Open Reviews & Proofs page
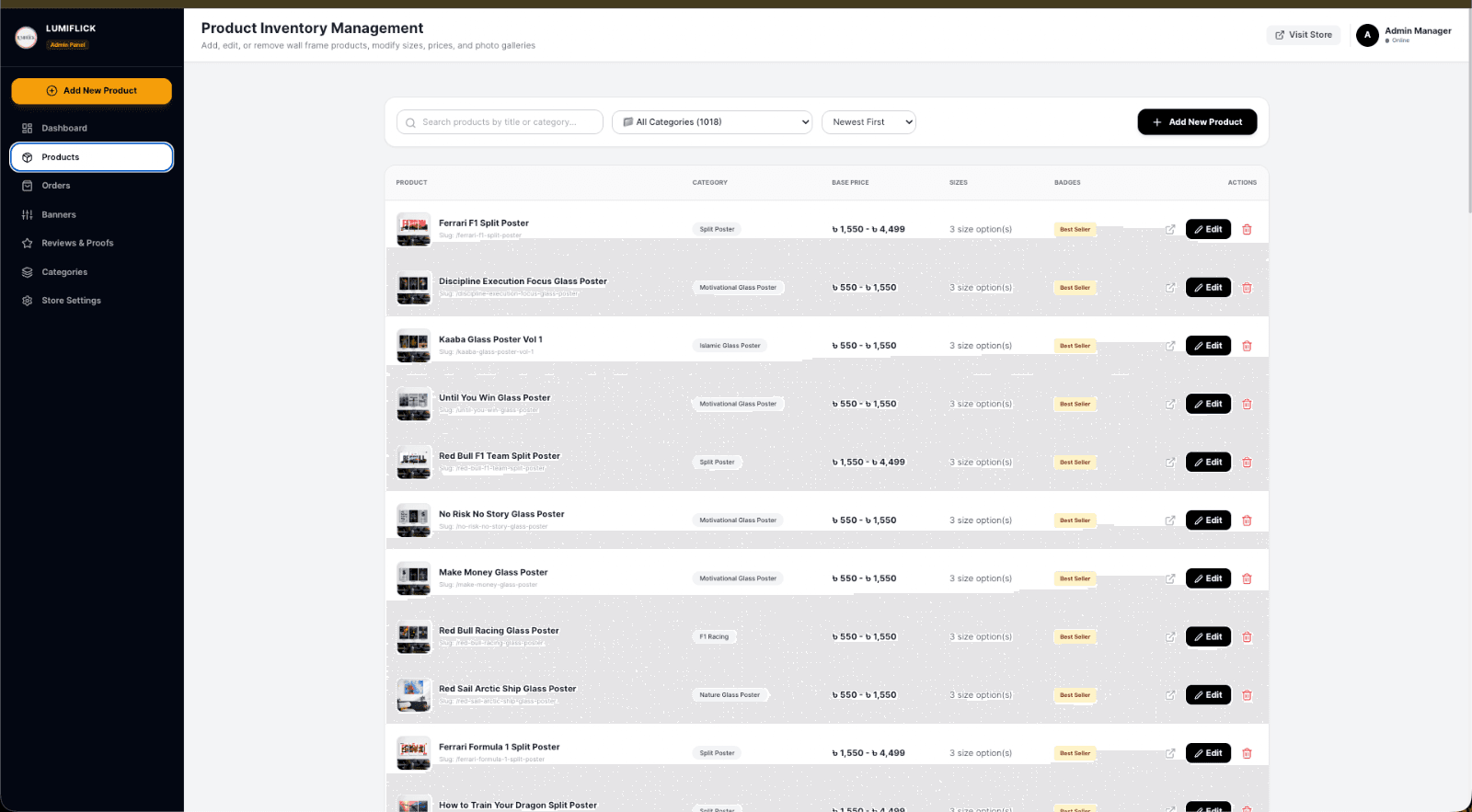This screenshot has height=812, width=1472. [92, 244]
